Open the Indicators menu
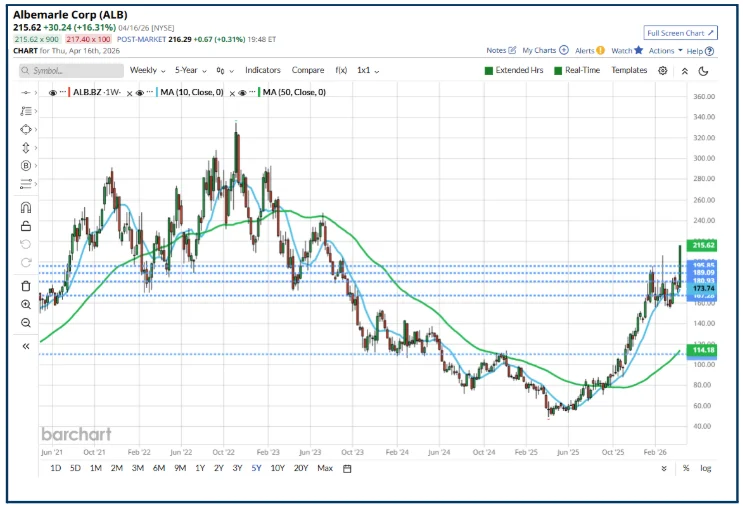The width and height of the screenshot is (743, 508). 263,70
